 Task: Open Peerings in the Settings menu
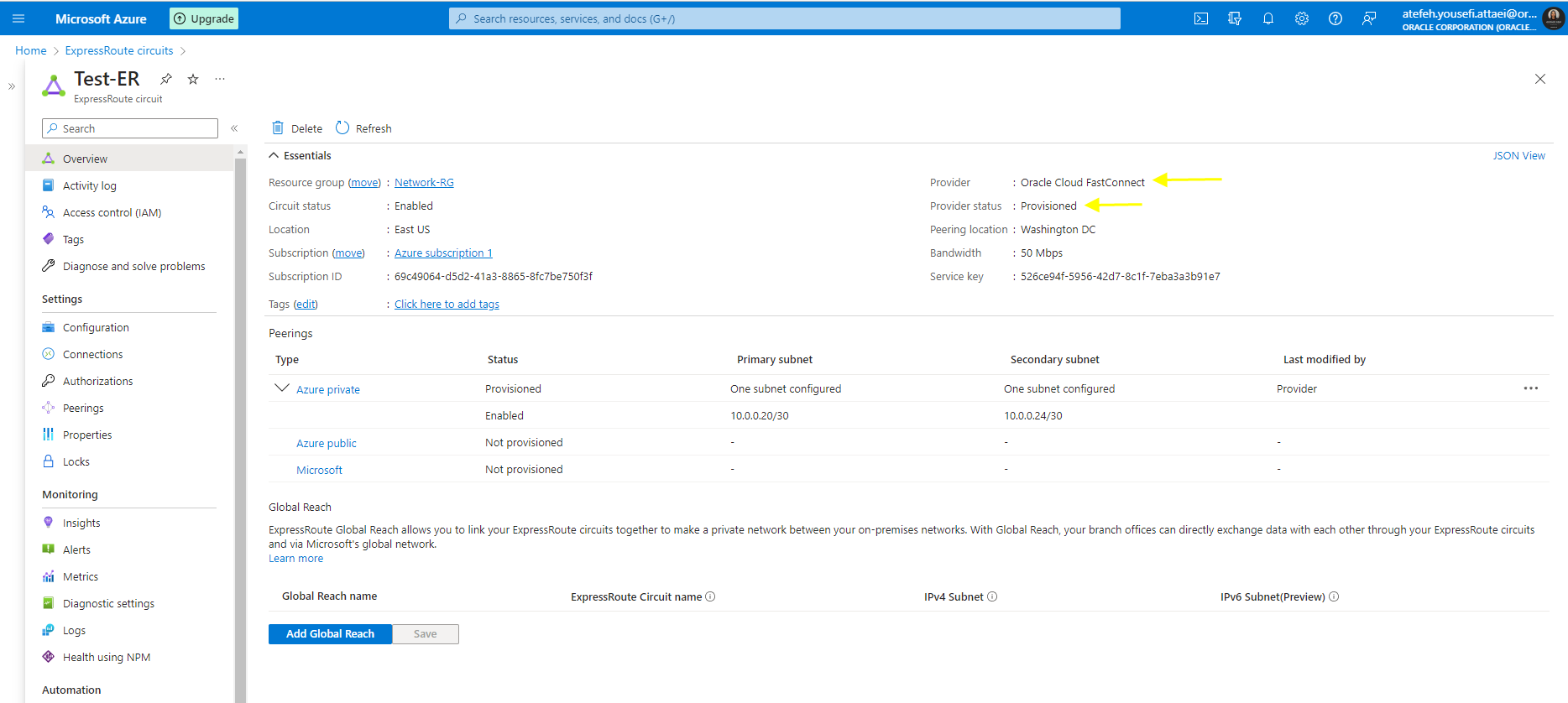click(83, 409)
